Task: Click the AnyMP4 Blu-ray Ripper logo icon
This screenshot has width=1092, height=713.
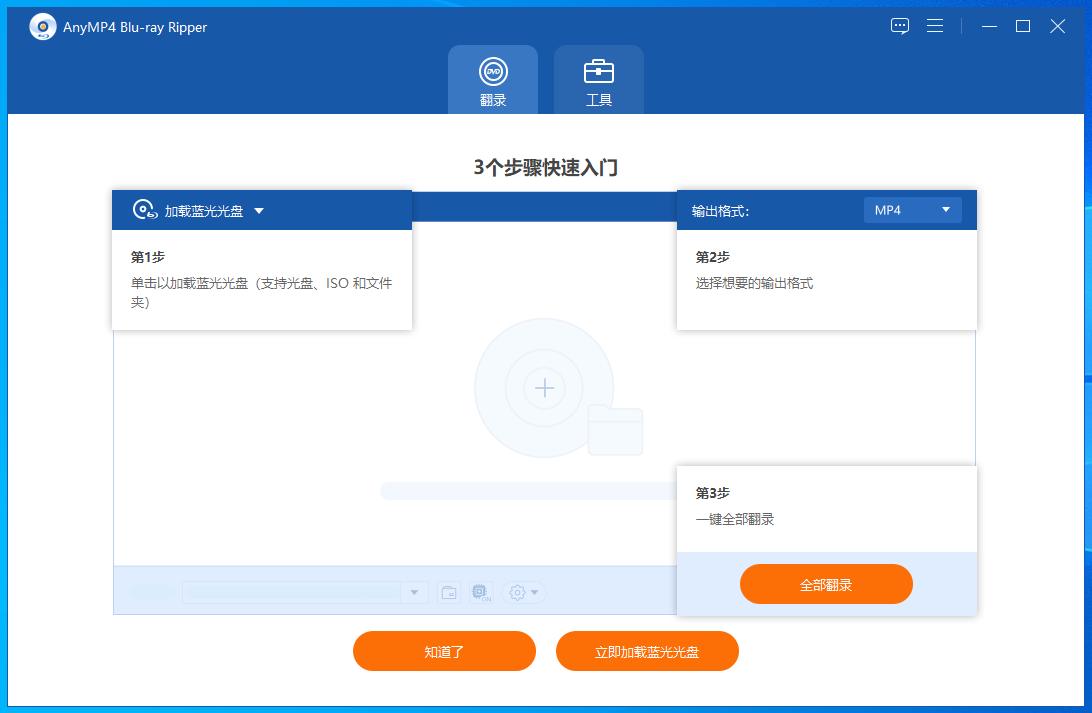Action: click(42, 27)
